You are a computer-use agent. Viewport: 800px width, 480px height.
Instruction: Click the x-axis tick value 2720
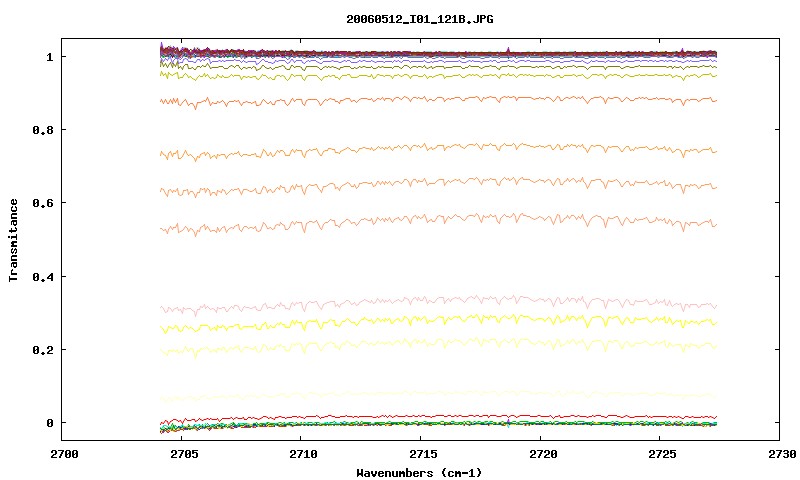[542, 454]
